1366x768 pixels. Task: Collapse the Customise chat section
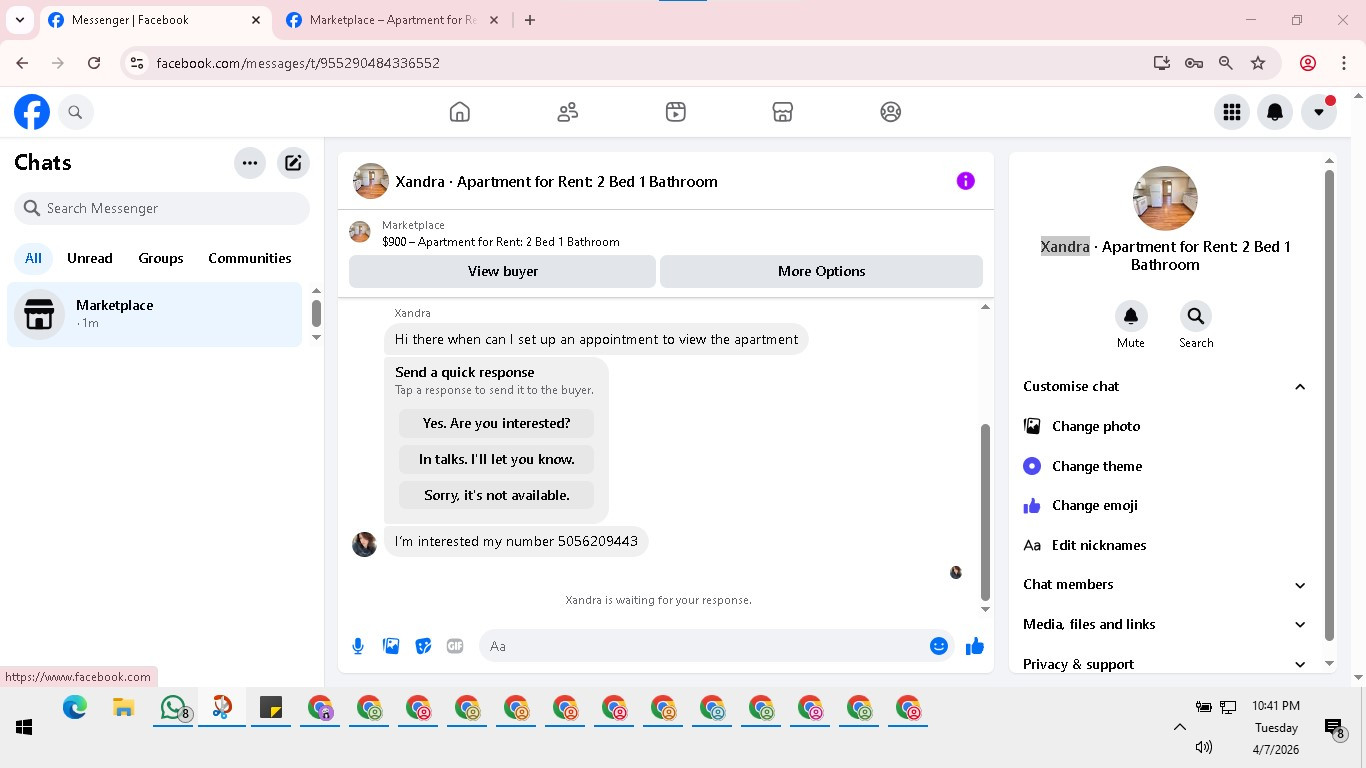point(1165,386)
